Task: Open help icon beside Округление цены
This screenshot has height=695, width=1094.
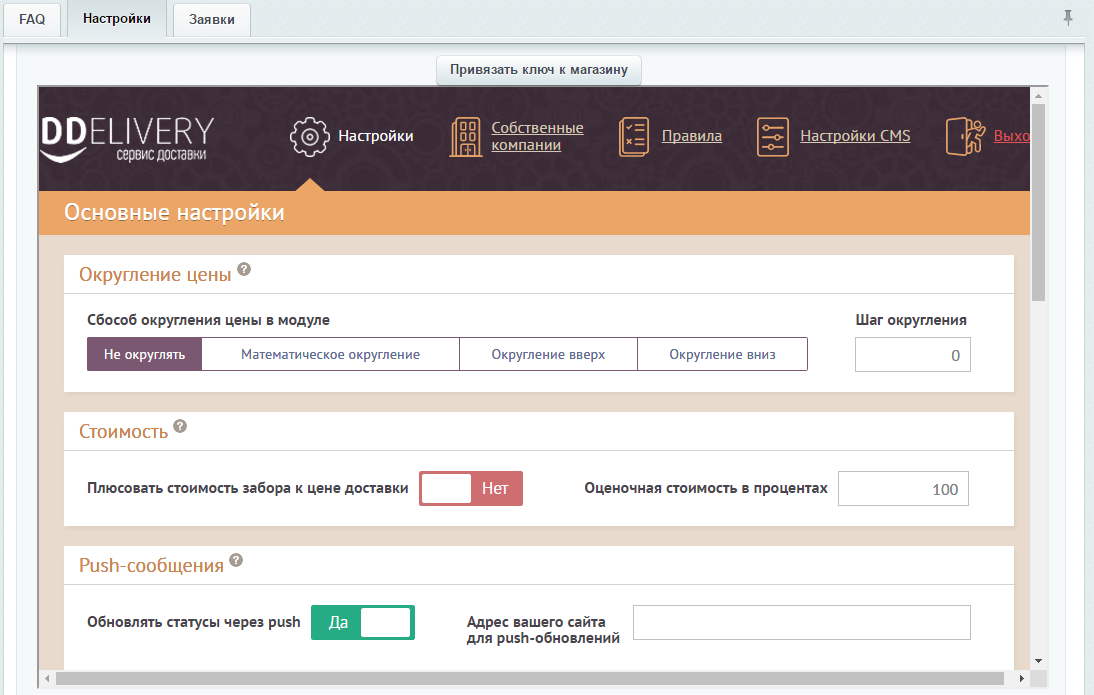Action: [x=244, y=270]
